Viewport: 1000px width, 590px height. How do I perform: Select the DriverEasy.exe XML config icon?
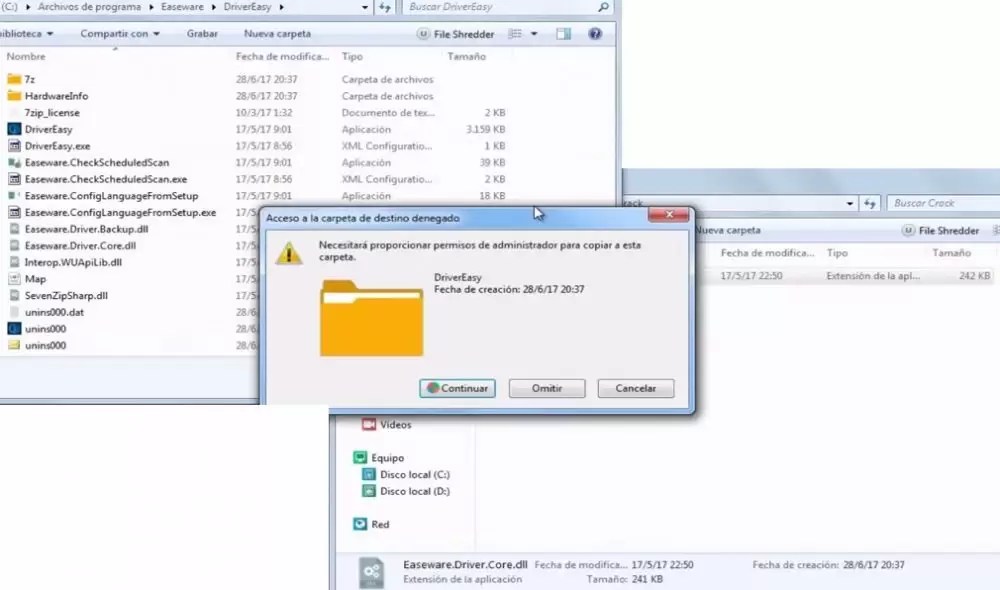point(14,145)
